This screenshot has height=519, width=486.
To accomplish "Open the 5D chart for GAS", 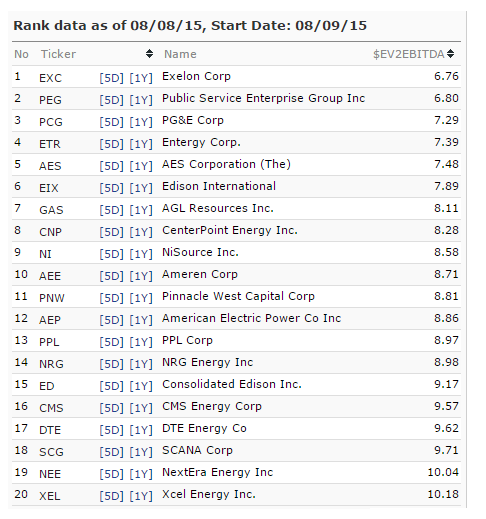I will coord(111,210).
